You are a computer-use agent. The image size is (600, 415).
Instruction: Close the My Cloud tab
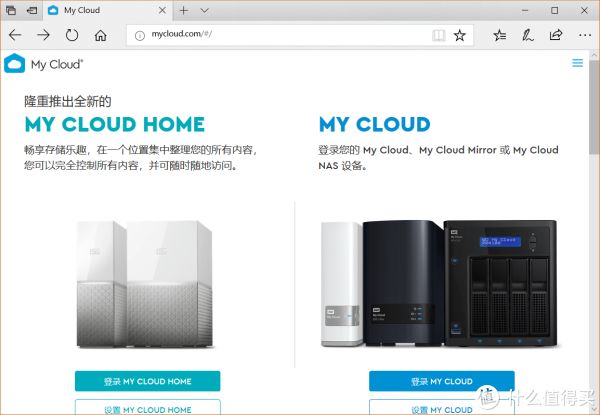click(x=162, y=10)
